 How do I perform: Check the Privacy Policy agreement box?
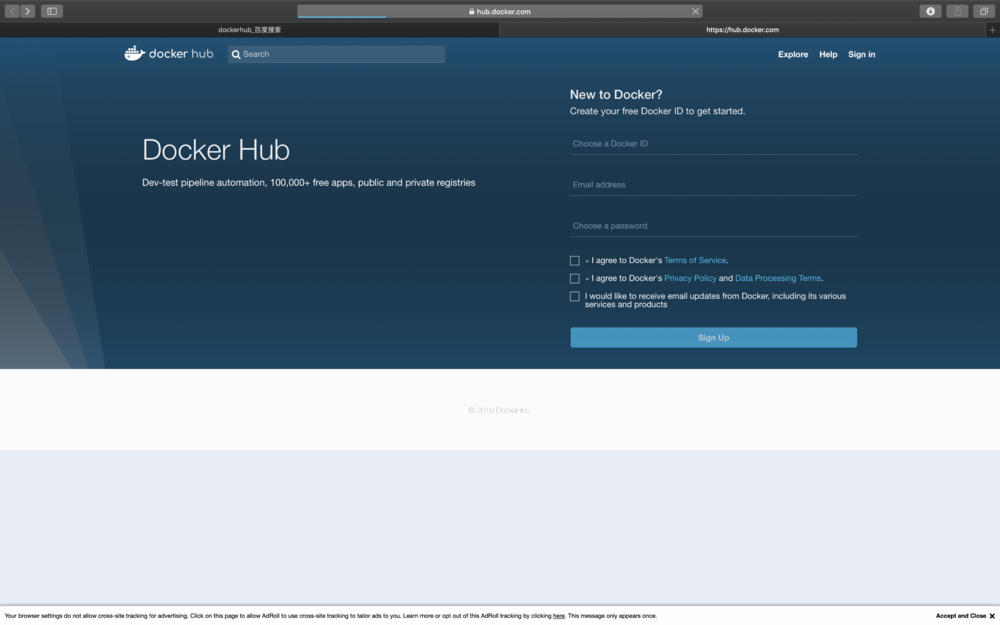click(x=575, y=278)
